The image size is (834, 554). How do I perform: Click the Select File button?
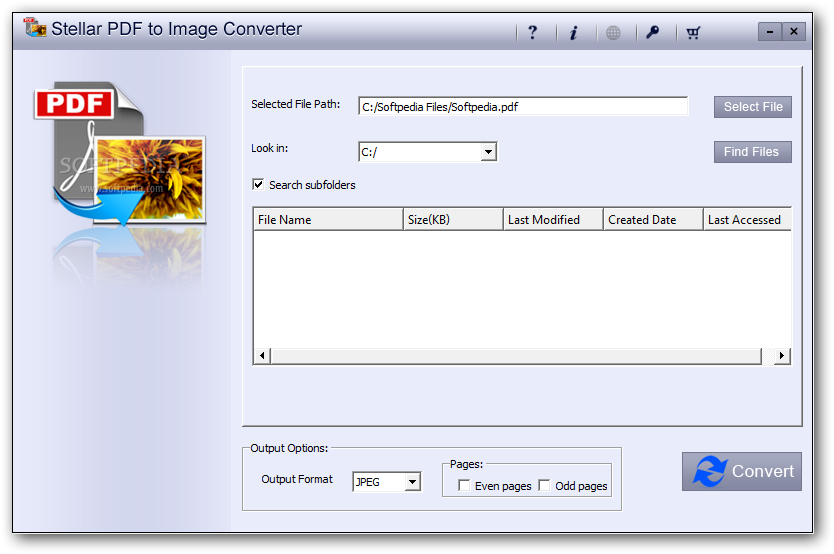tap(753, 107)
